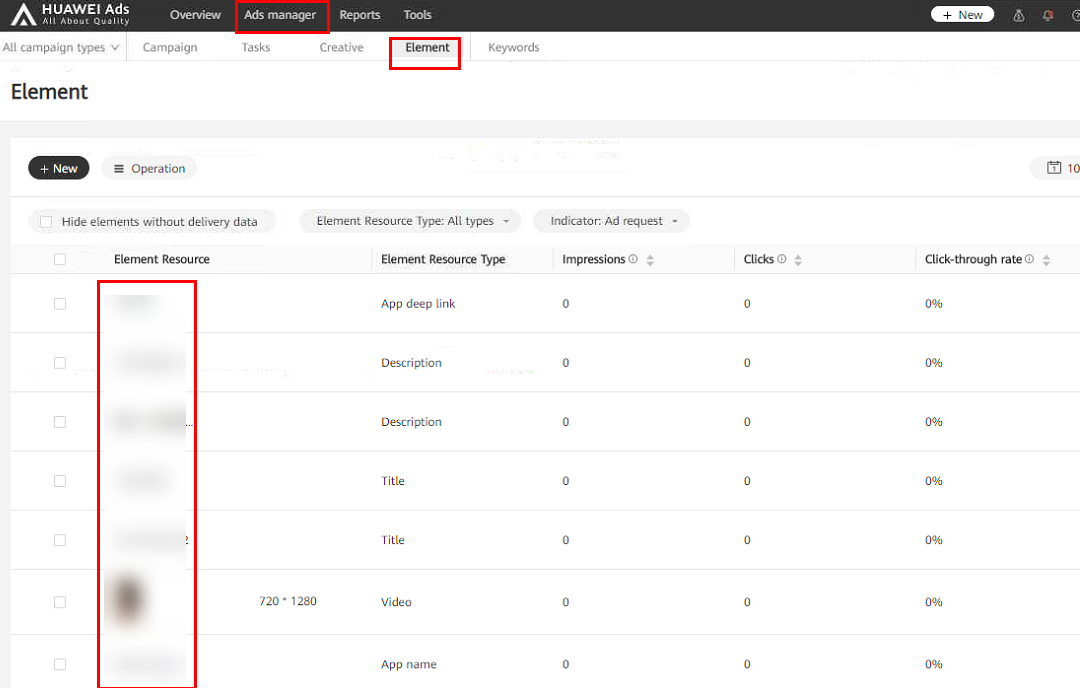
Task: Sort by Click-through rate arrows
Action: [1046, 260]
